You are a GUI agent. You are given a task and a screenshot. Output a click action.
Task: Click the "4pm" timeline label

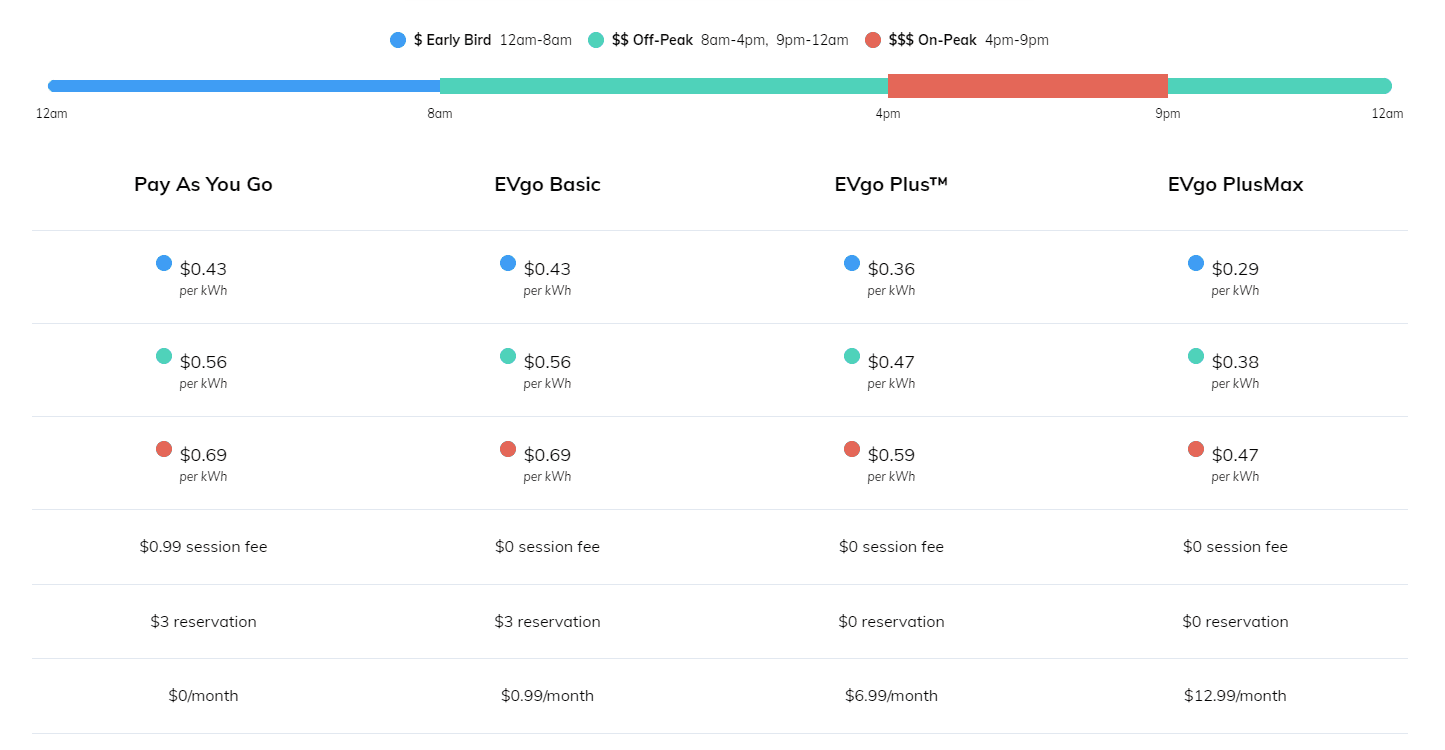pos(888,114)
